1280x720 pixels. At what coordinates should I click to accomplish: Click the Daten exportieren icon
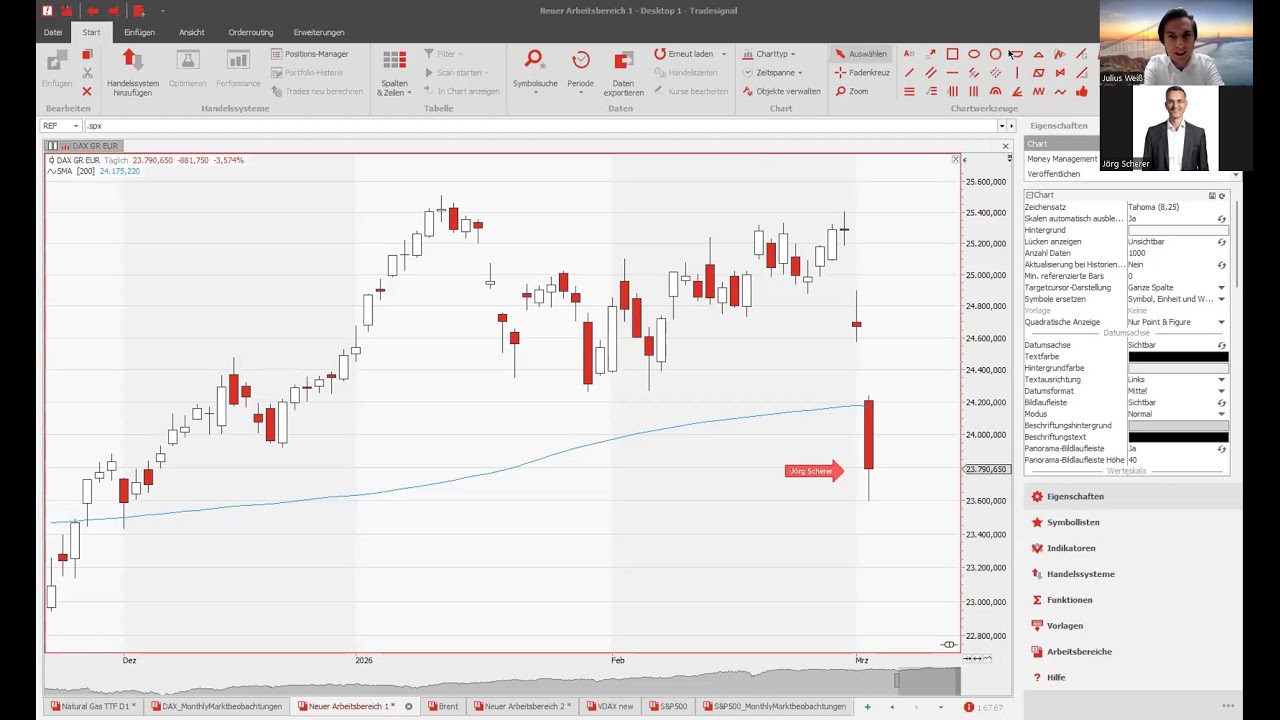623,62
